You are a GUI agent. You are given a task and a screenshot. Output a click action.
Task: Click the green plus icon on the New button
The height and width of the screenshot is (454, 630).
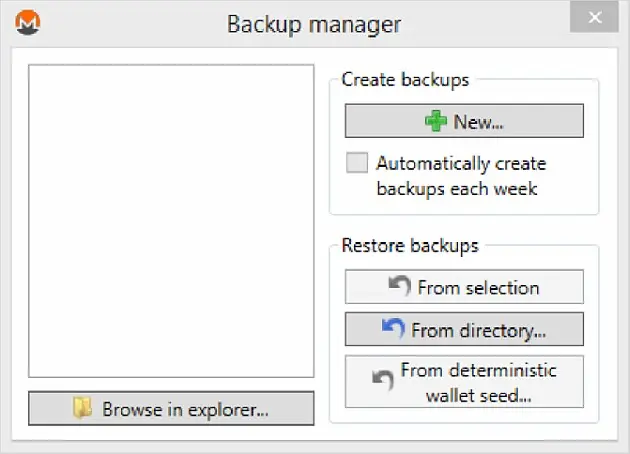pyautogui.click(x=436, y=121)
